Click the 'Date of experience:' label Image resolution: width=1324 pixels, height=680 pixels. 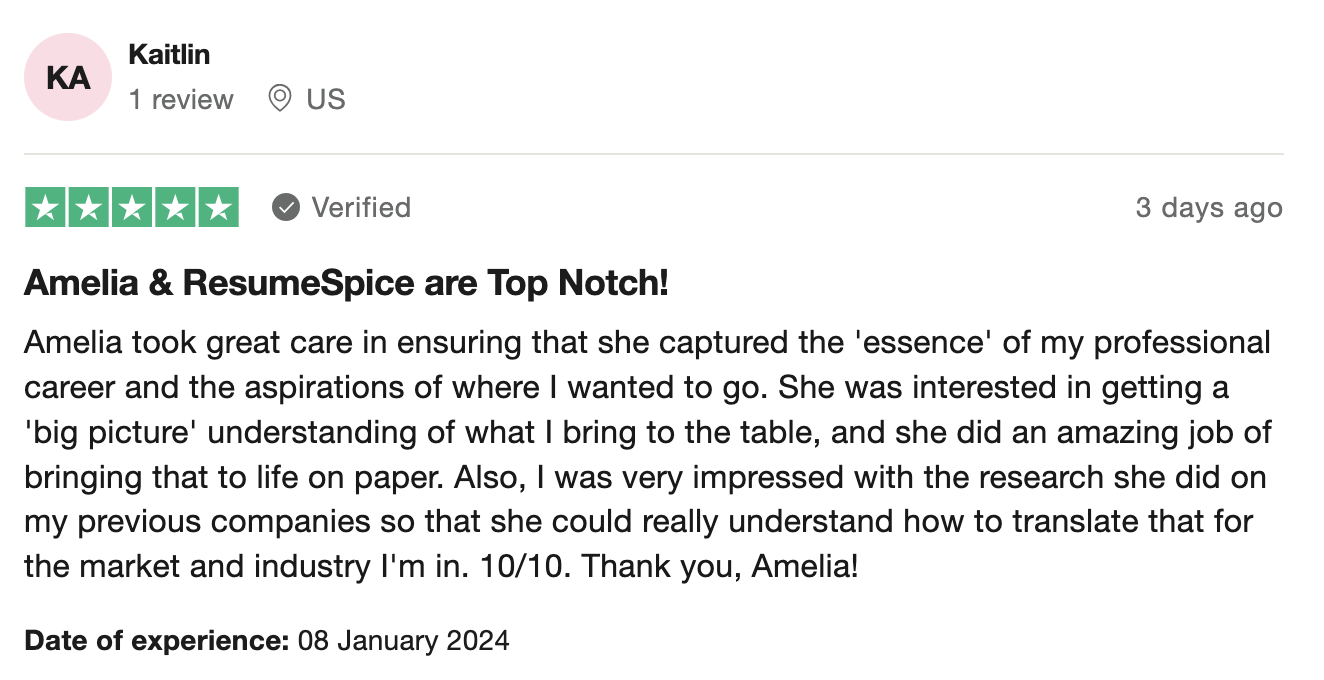click(157, 640)
